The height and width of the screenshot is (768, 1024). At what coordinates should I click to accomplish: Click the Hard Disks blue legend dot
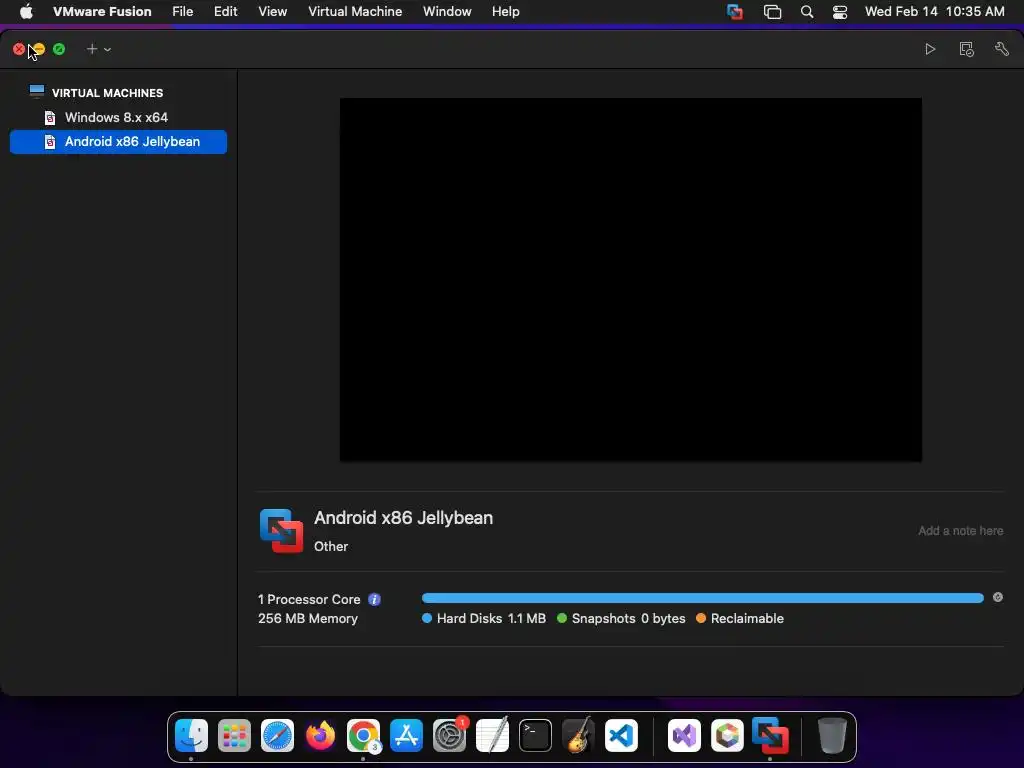tap(427, 618)
